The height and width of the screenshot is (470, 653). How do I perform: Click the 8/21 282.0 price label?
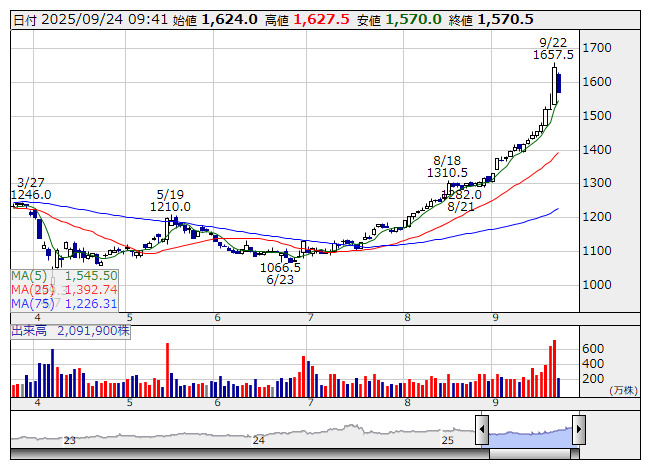(x=461, y=200)
